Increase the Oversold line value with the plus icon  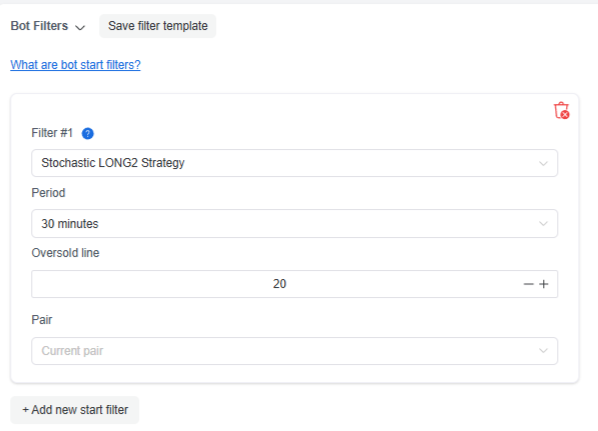(x=544, y=284)
